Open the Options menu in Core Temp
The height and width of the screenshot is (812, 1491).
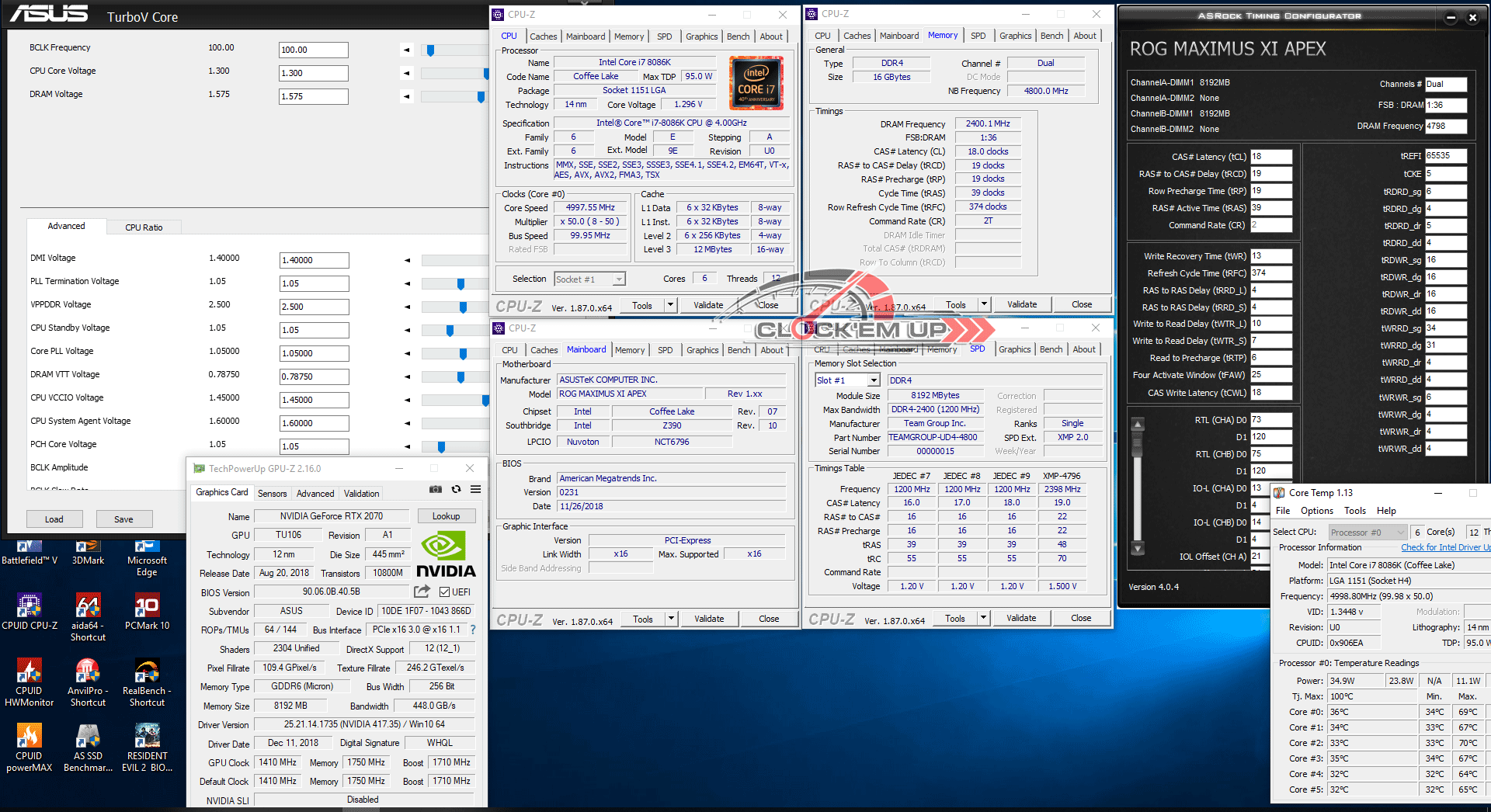click(1316, 511)
